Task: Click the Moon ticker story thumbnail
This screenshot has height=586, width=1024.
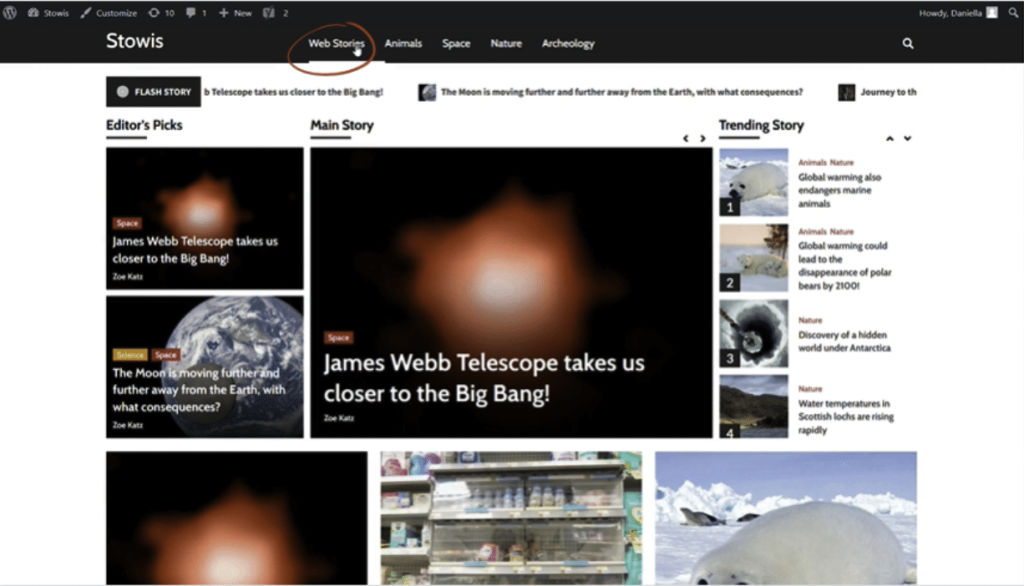Action: tap(427, 92)
